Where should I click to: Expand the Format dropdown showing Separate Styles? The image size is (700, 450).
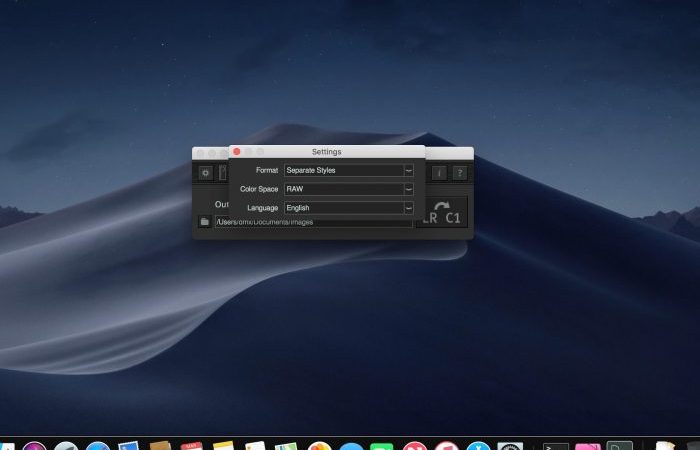pyautogui.click(x=349, y=170)
